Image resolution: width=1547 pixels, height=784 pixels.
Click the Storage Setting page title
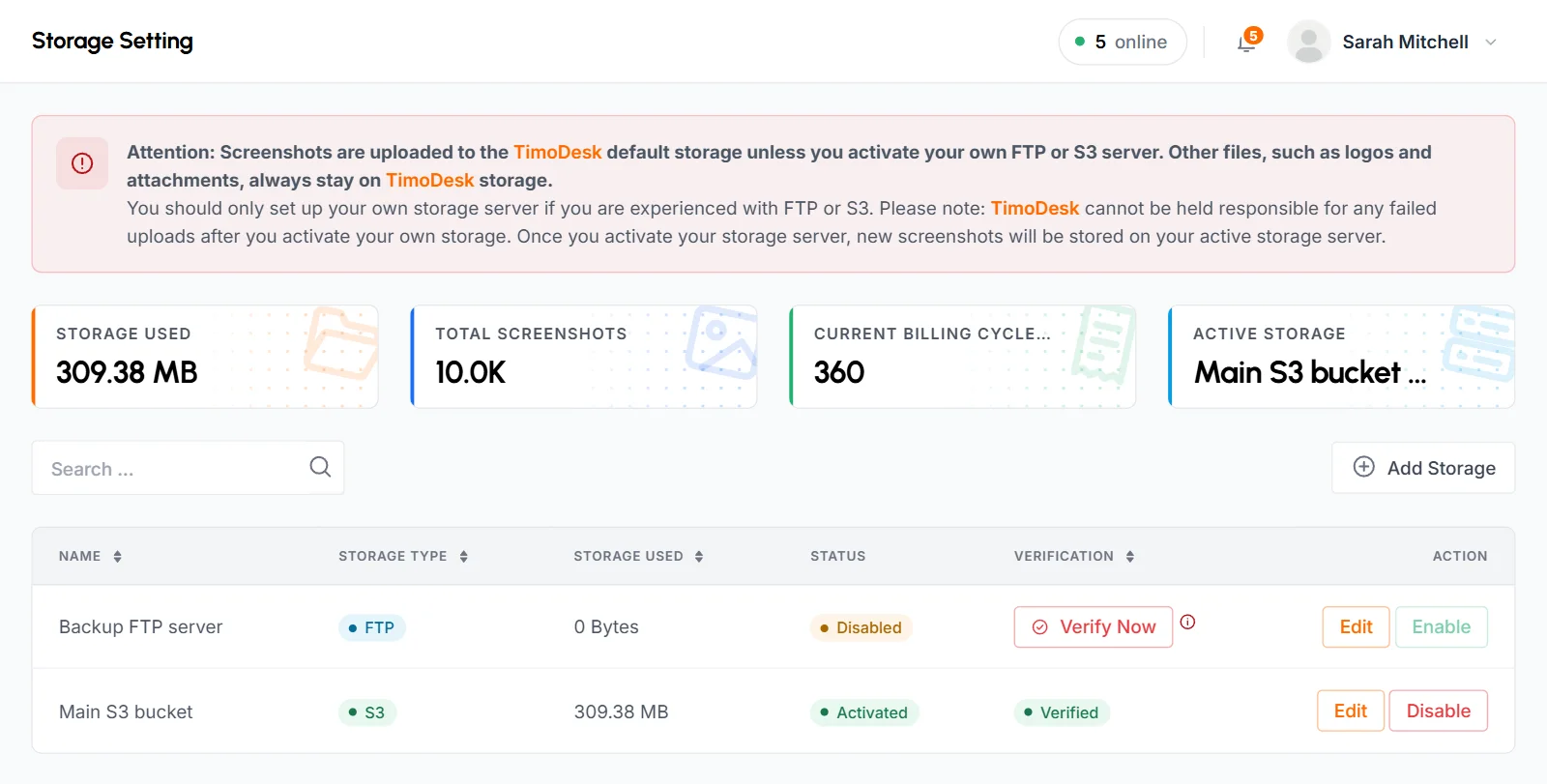tap(112, 42)
